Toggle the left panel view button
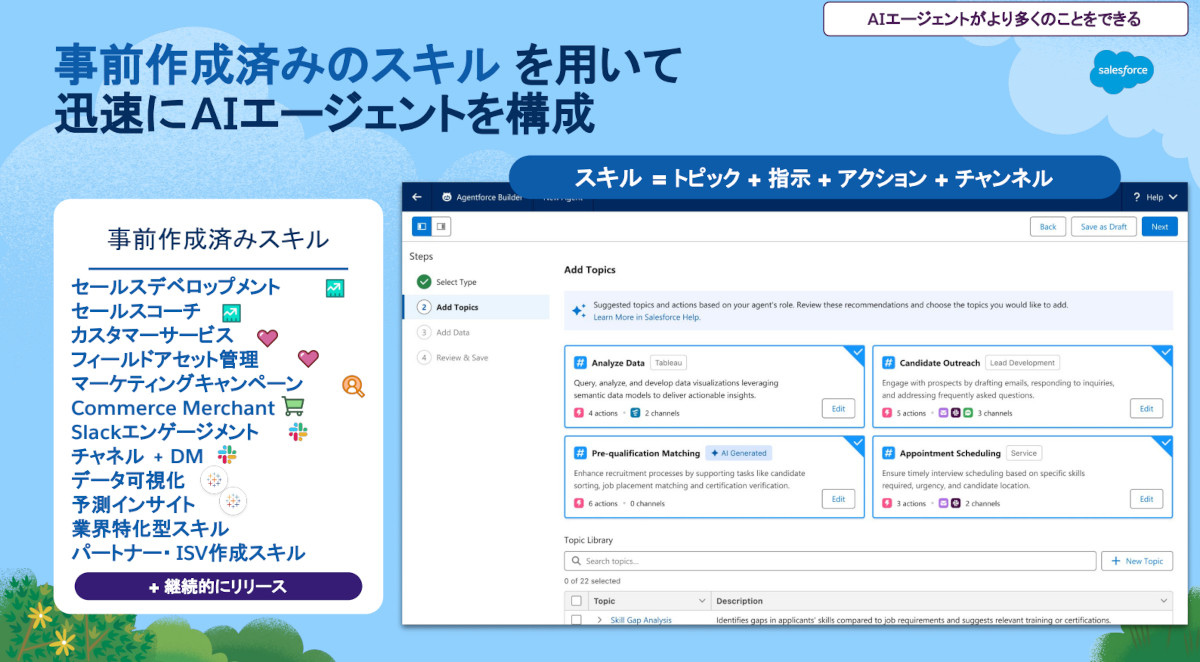1200x662 pixels. click(422, 227)
